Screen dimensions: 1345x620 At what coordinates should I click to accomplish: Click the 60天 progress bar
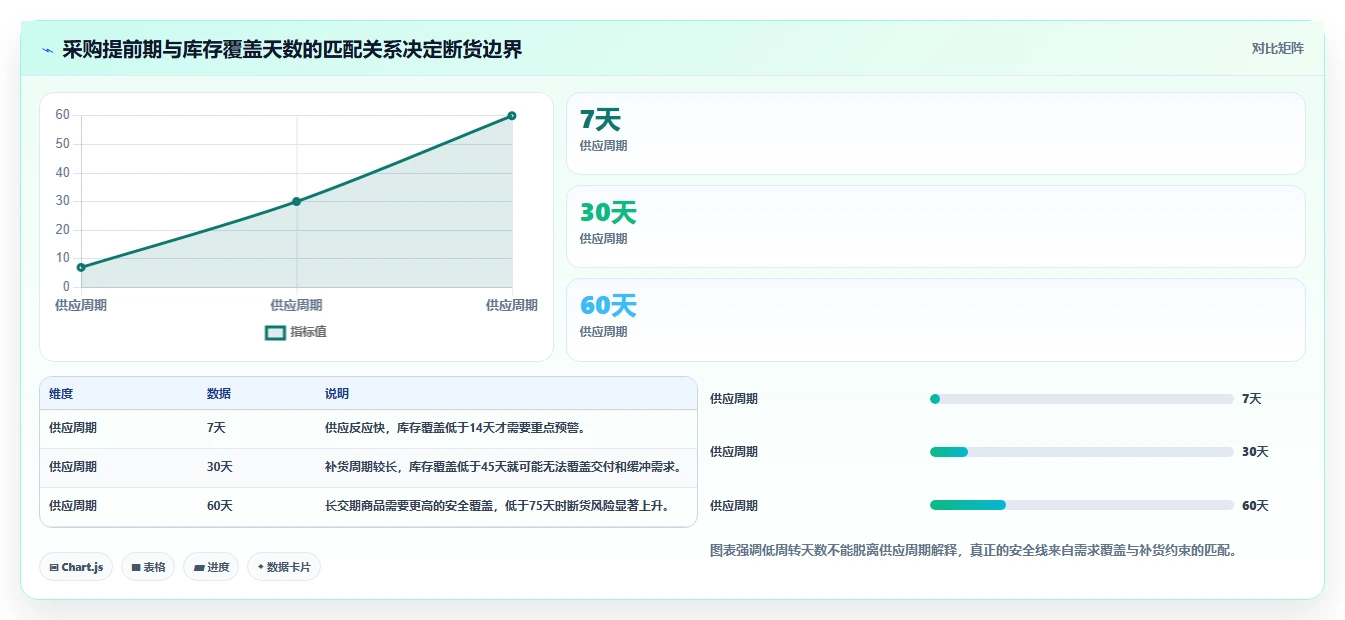tap(1082, 505)
